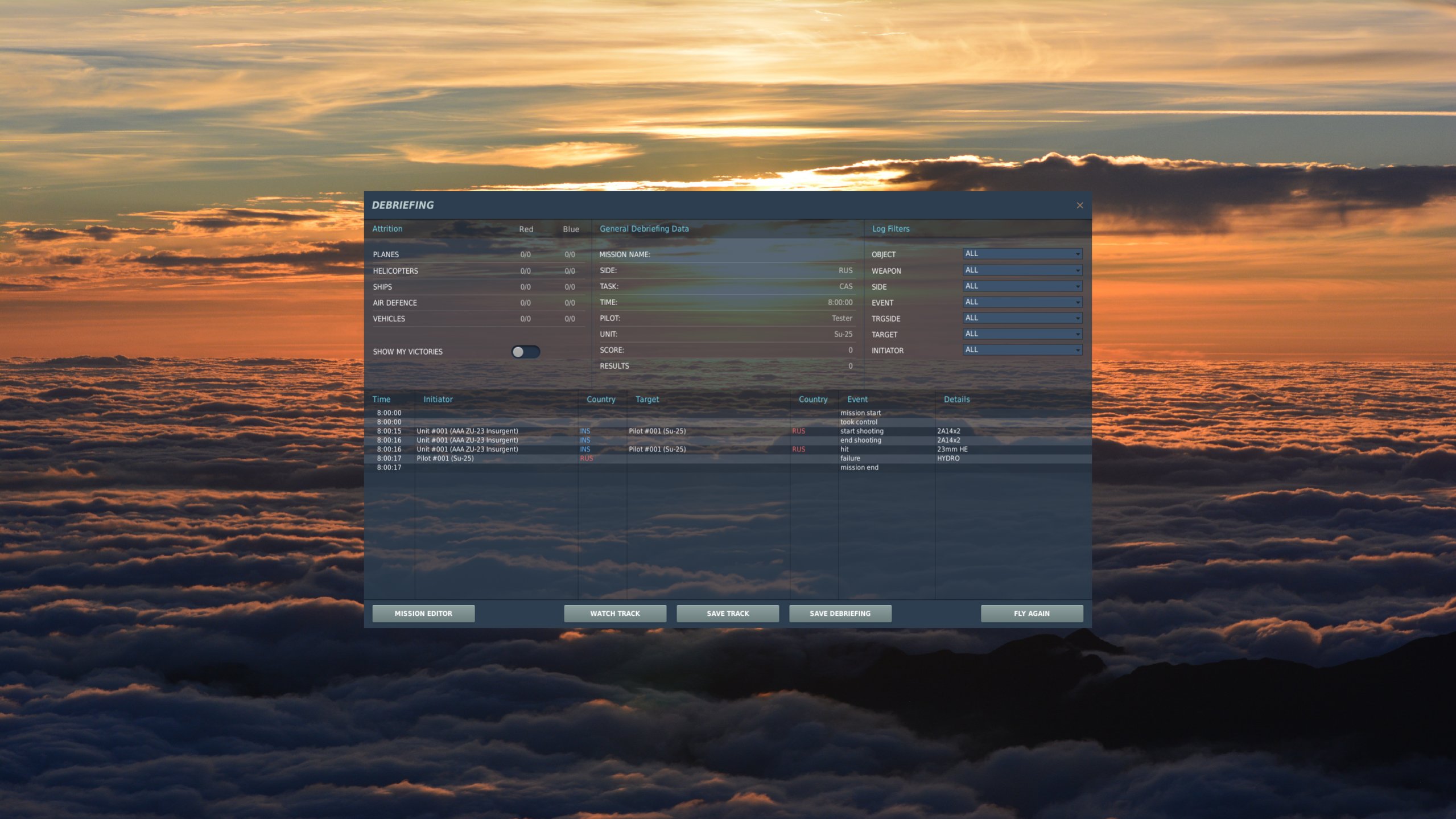This screenshot has height=819, width=1456.
Task: Sort log by Initiator column header
Action: (x=438, y=400)
